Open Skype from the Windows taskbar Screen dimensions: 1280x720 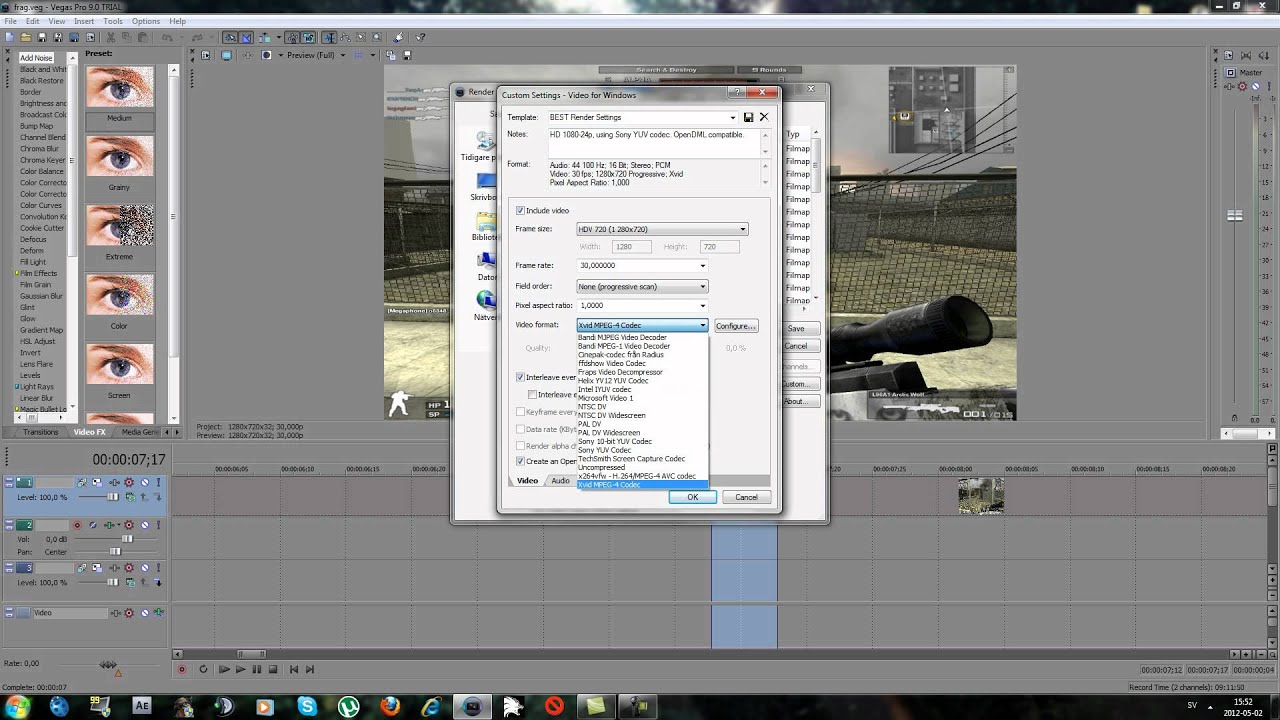[308, 706]
